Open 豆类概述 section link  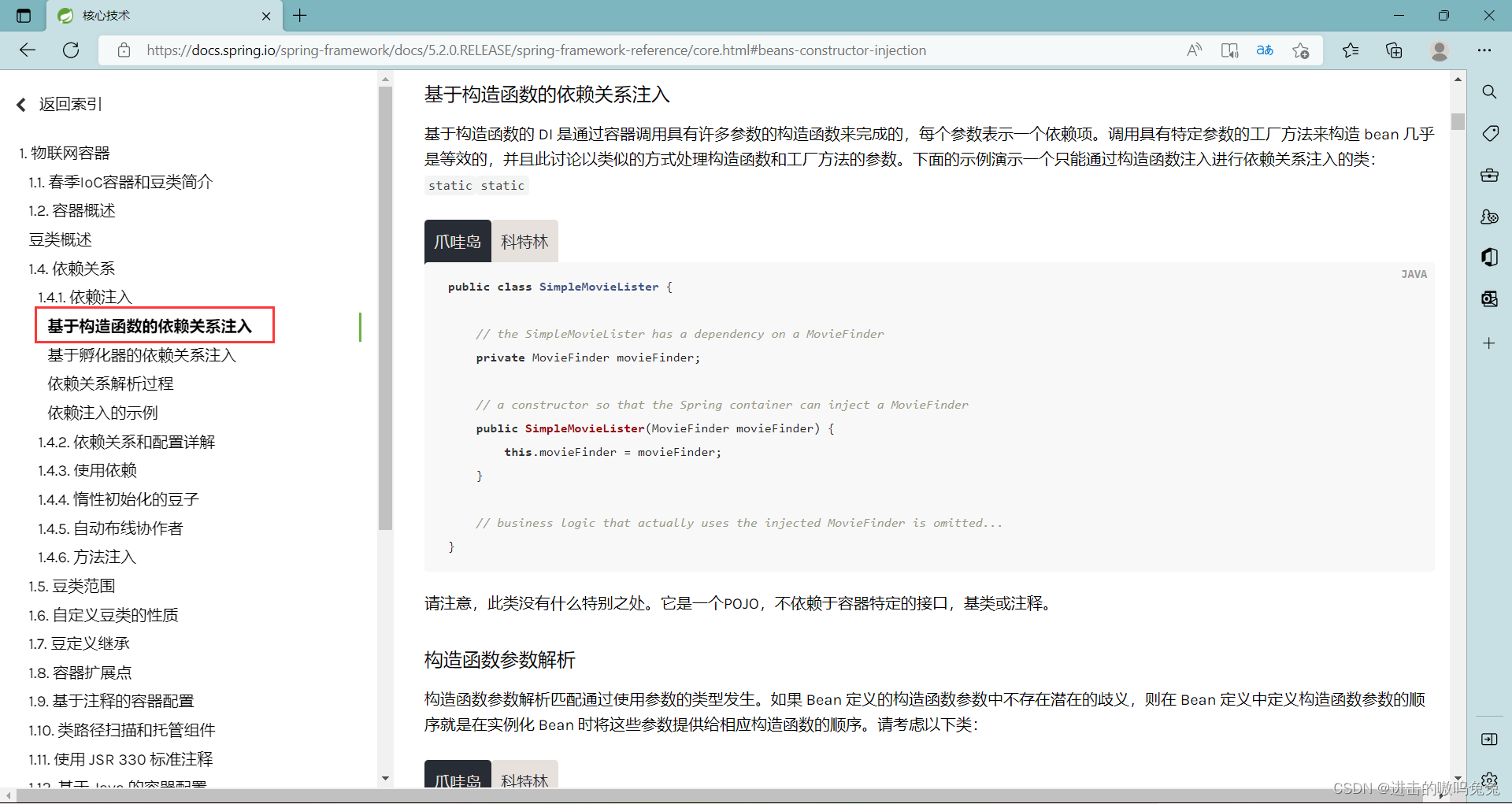coord(60,239)
